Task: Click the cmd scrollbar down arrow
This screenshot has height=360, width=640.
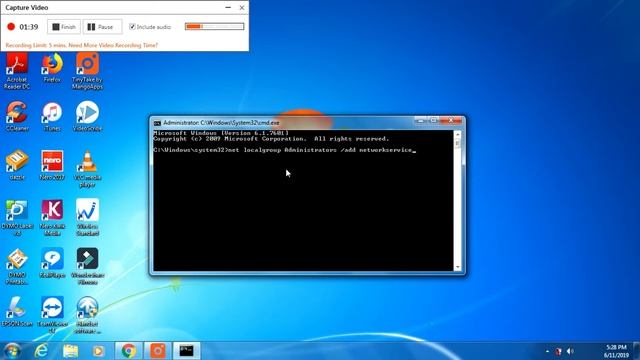Action: [x=458, y=267]
